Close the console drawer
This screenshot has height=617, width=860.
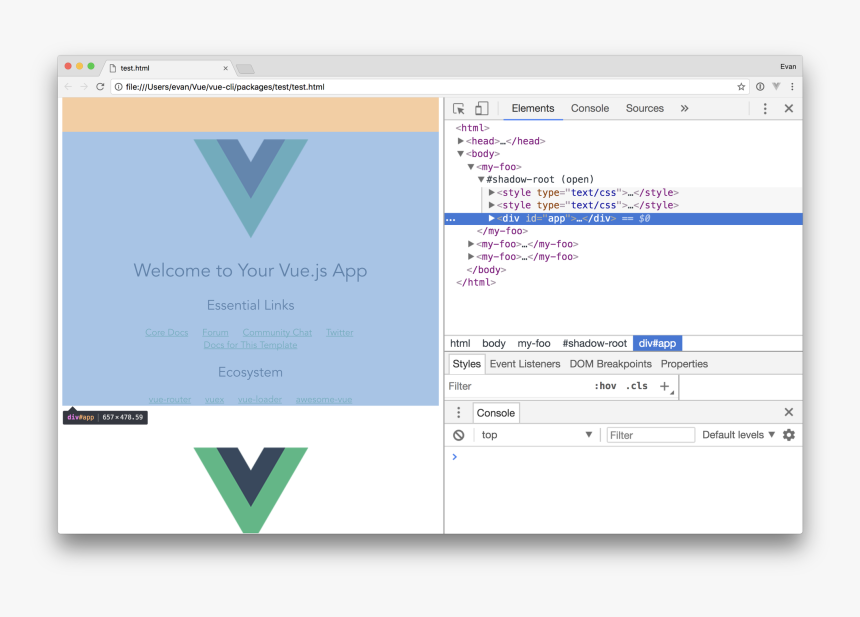(x=789, y=412)
